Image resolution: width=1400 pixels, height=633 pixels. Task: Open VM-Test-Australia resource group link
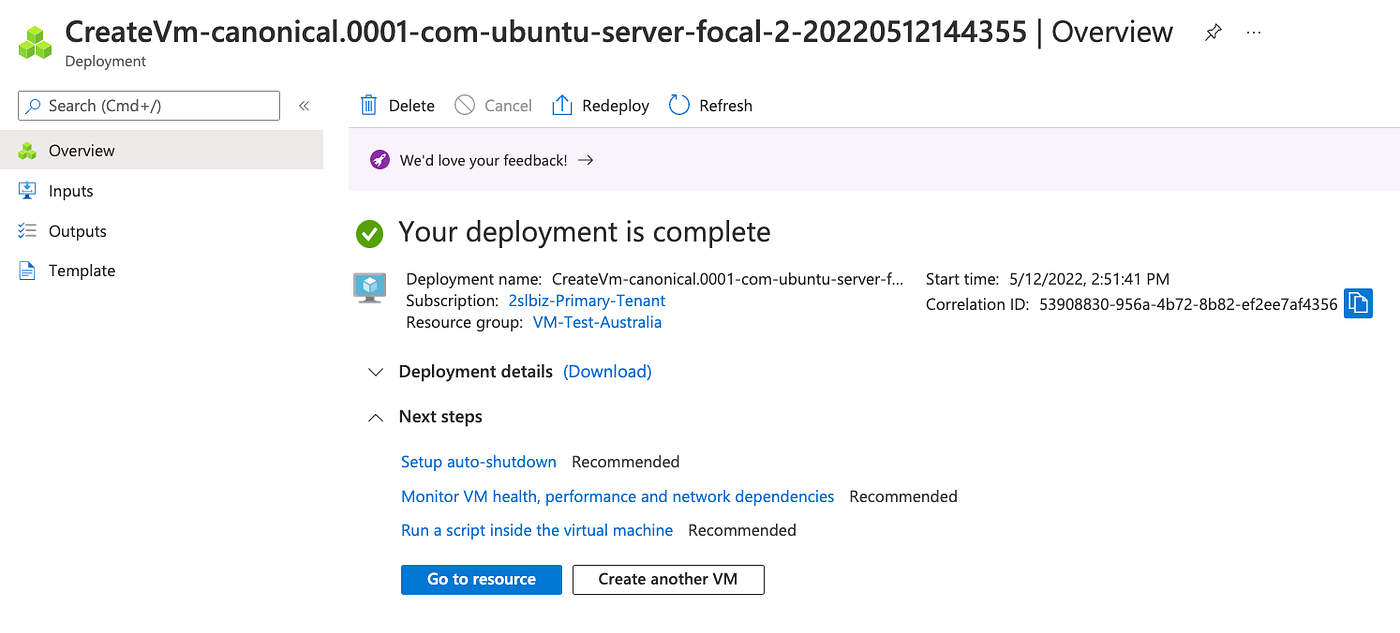[x=597, y=322]
